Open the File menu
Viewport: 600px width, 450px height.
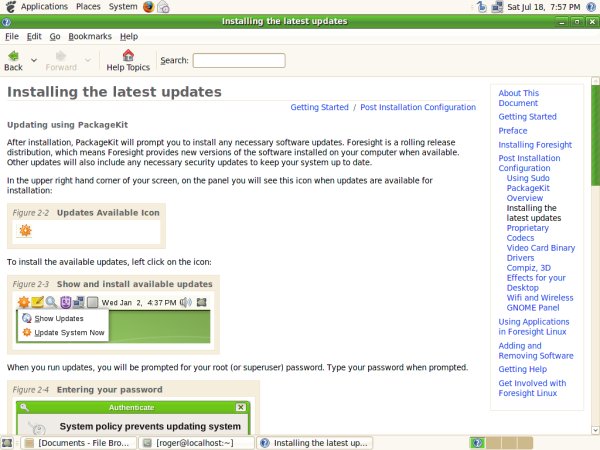(x=12, y=36)
